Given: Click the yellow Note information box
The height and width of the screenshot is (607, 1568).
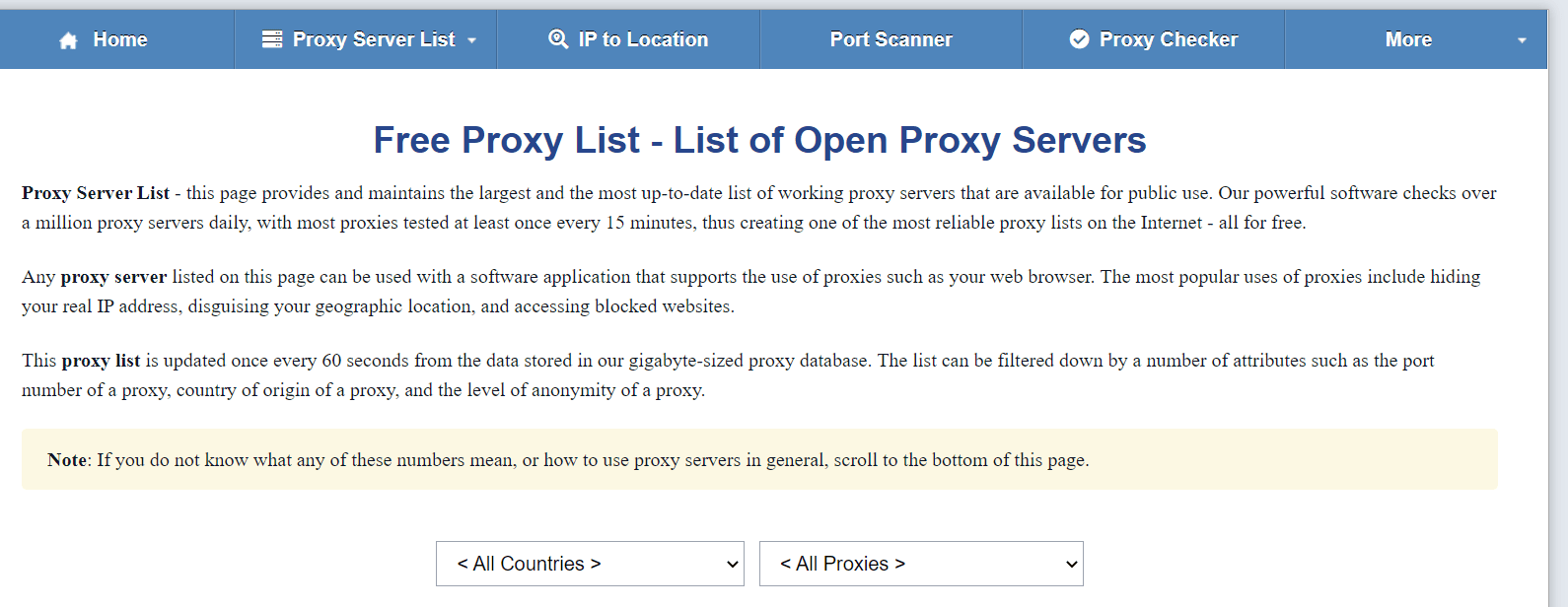Looking at the screenshot, I should click(x=759, y=459).
